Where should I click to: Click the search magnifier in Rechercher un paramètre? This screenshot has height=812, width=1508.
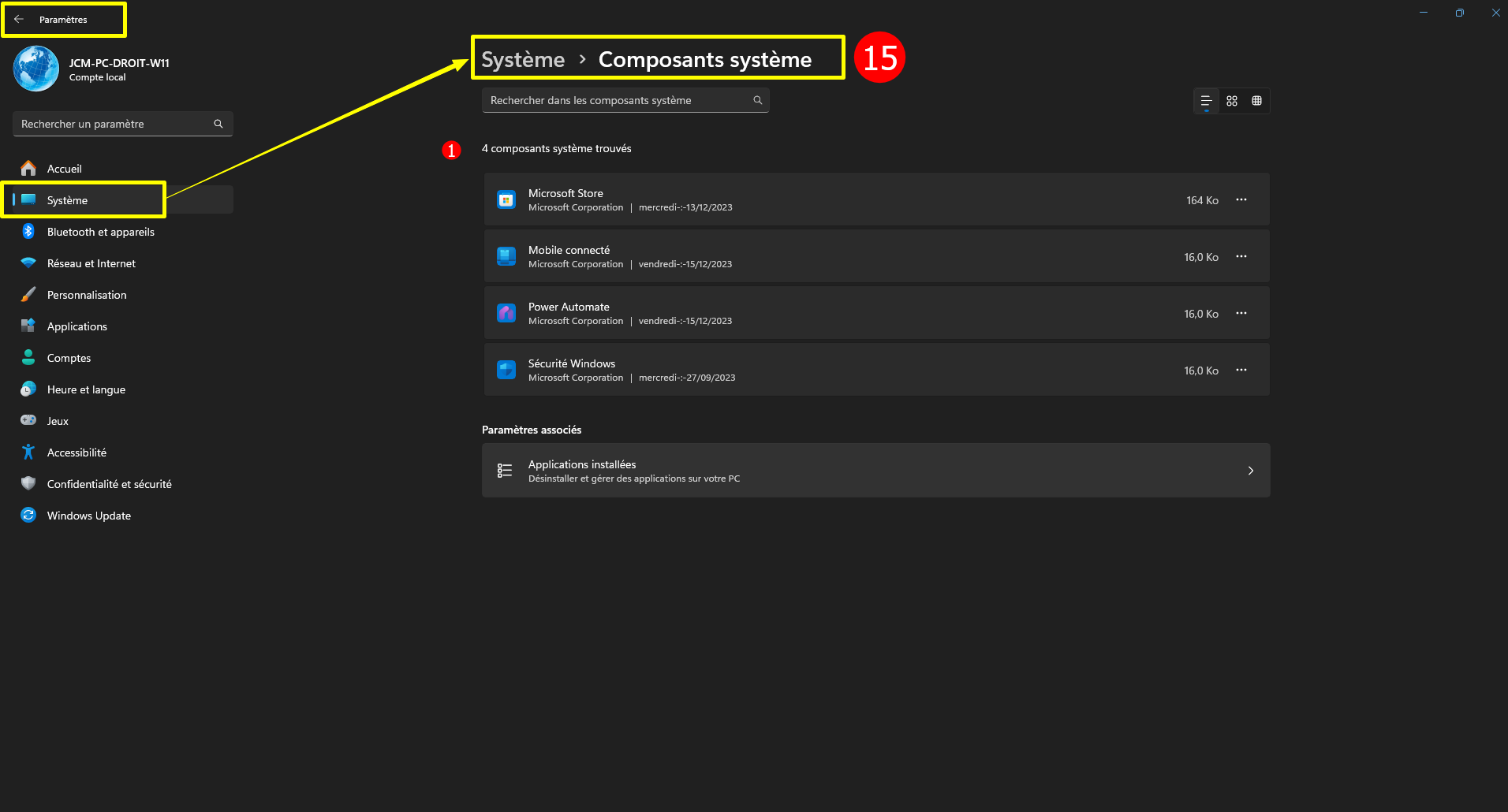coord(218,124)
